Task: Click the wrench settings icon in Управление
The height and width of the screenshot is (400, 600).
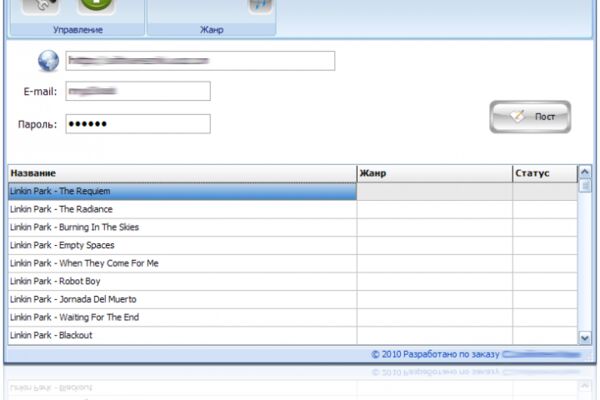Action: point(41,7)
